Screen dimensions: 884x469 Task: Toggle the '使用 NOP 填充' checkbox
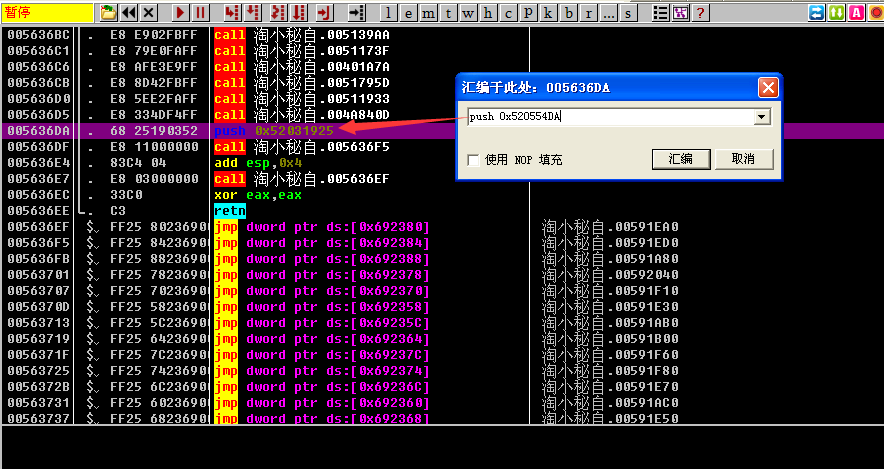(474, 160)
